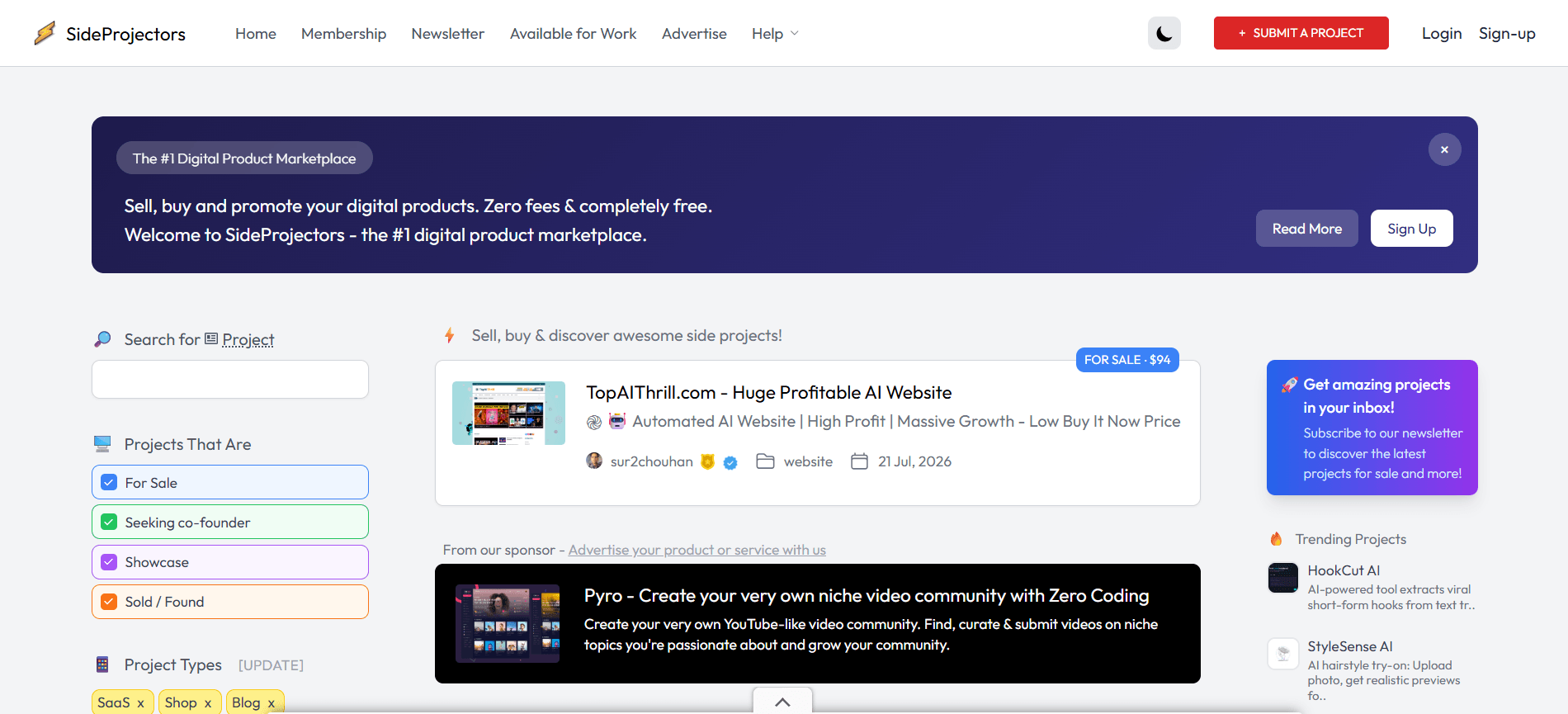Open the Membership page
This screenshot has height=714, width=1568.
[343, 34]
